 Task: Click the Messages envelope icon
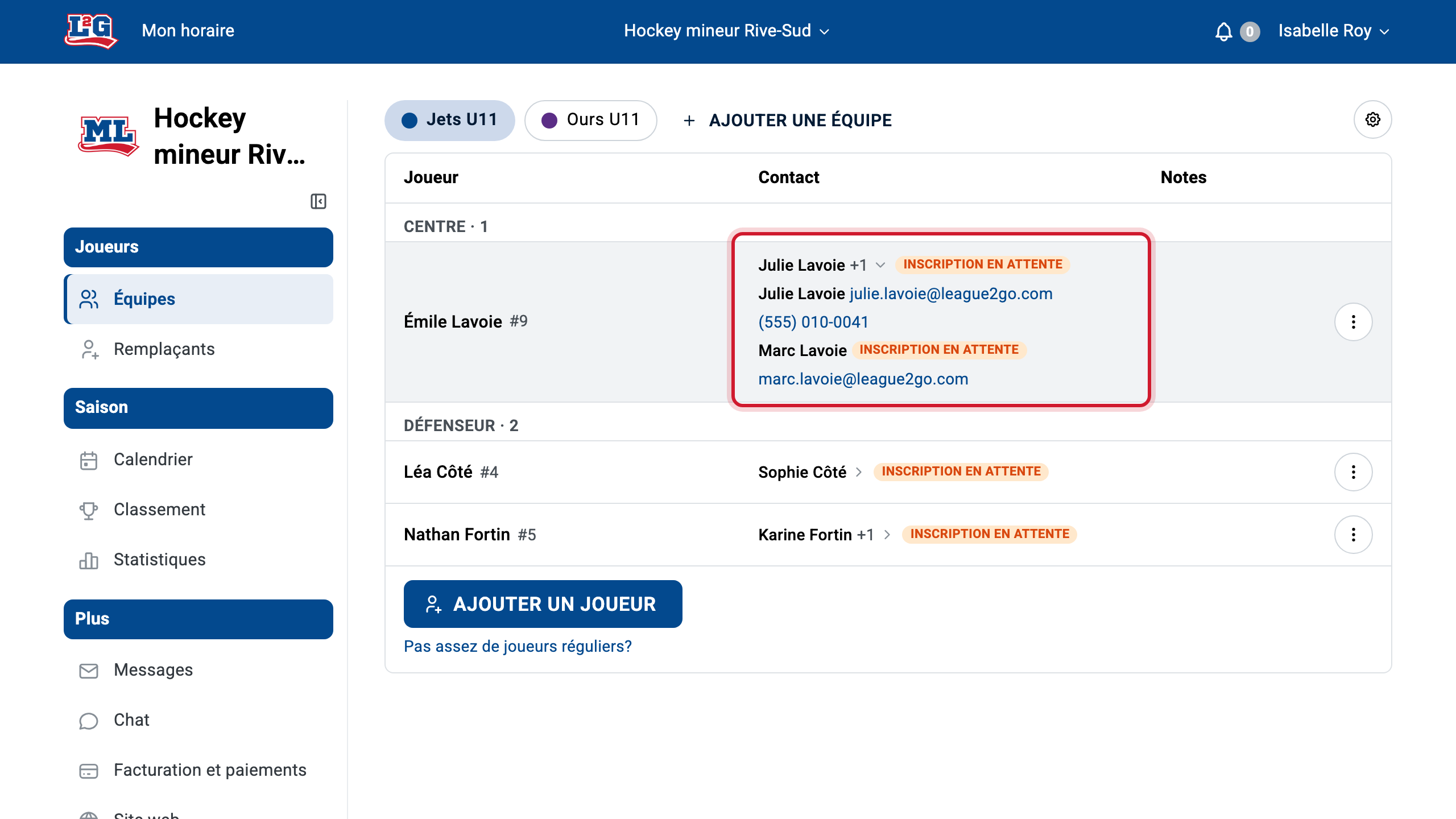coord(89,671)
